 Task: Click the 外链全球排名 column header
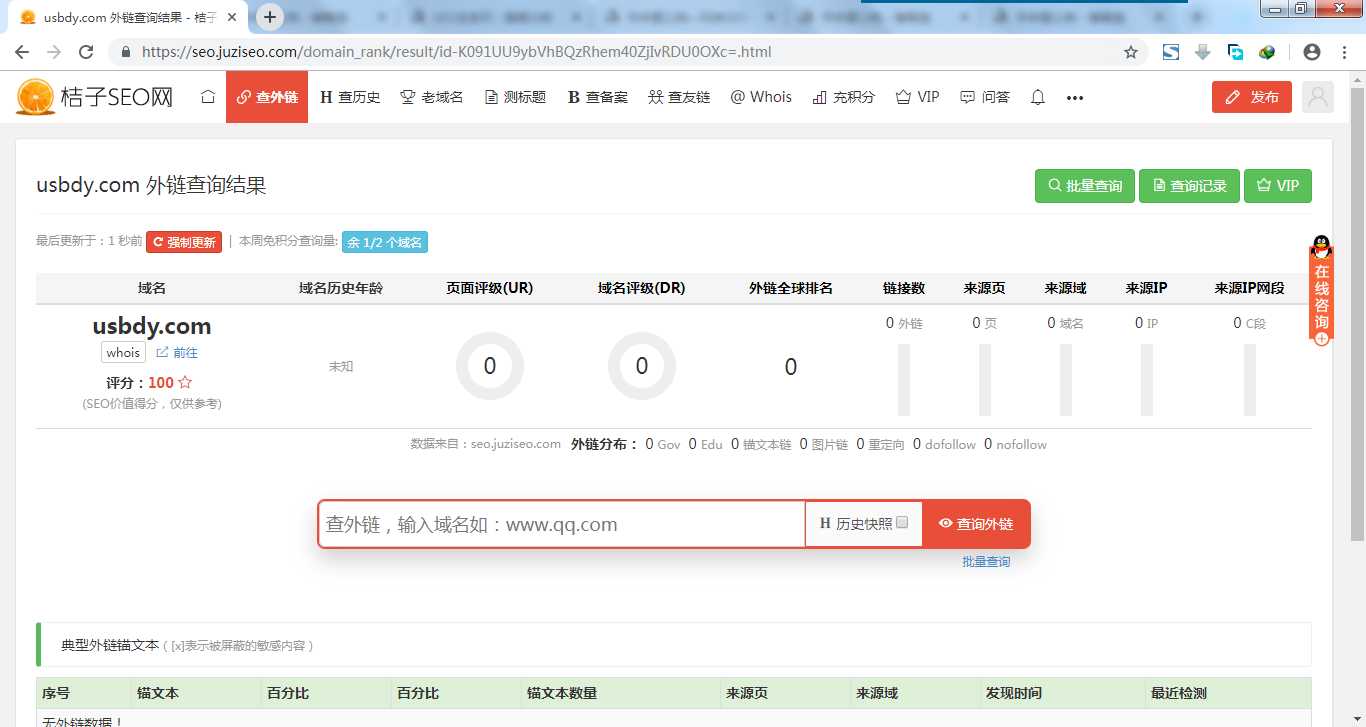[x=791, y=288]
